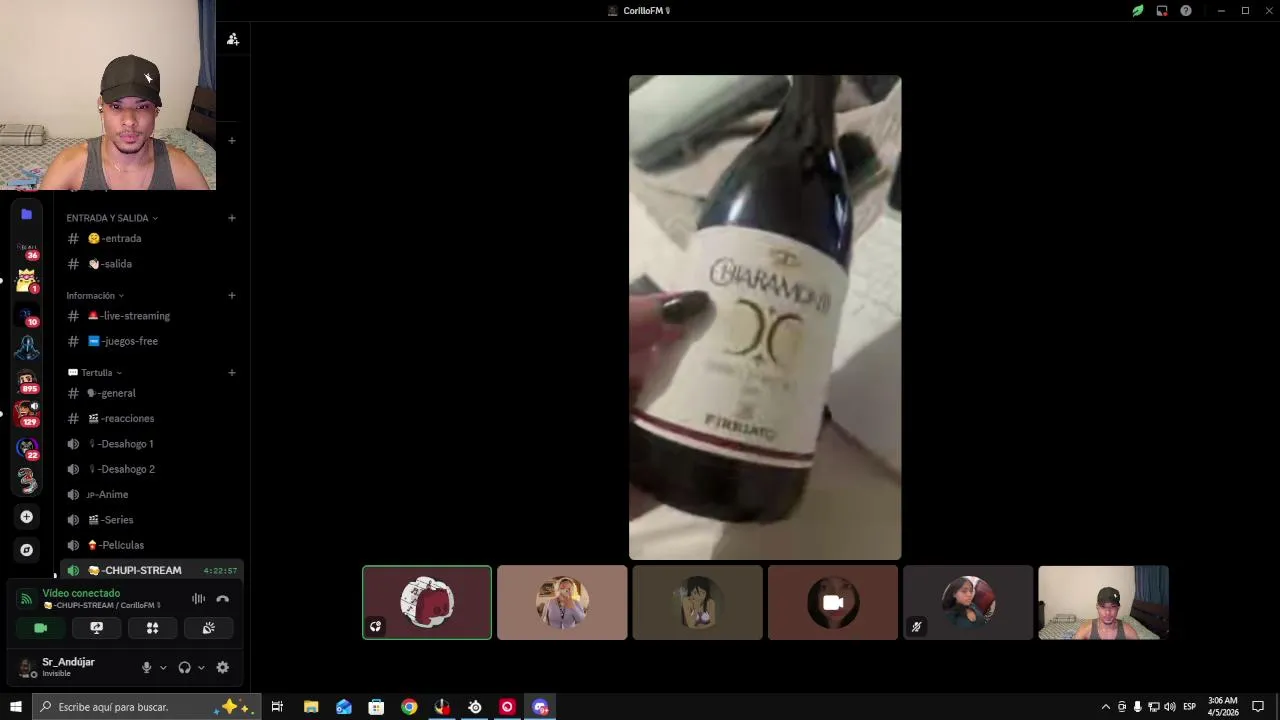Click the CorilloFM window title
Viewport: 1280px width, 720px height.
[x=645, y=11]
